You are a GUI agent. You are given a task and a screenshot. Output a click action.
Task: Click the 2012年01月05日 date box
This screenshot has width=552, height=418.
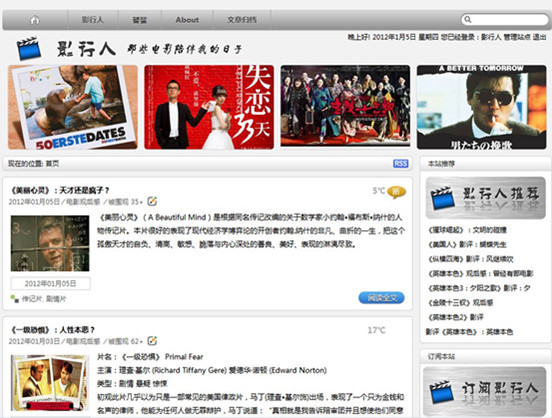pos(50,283)
